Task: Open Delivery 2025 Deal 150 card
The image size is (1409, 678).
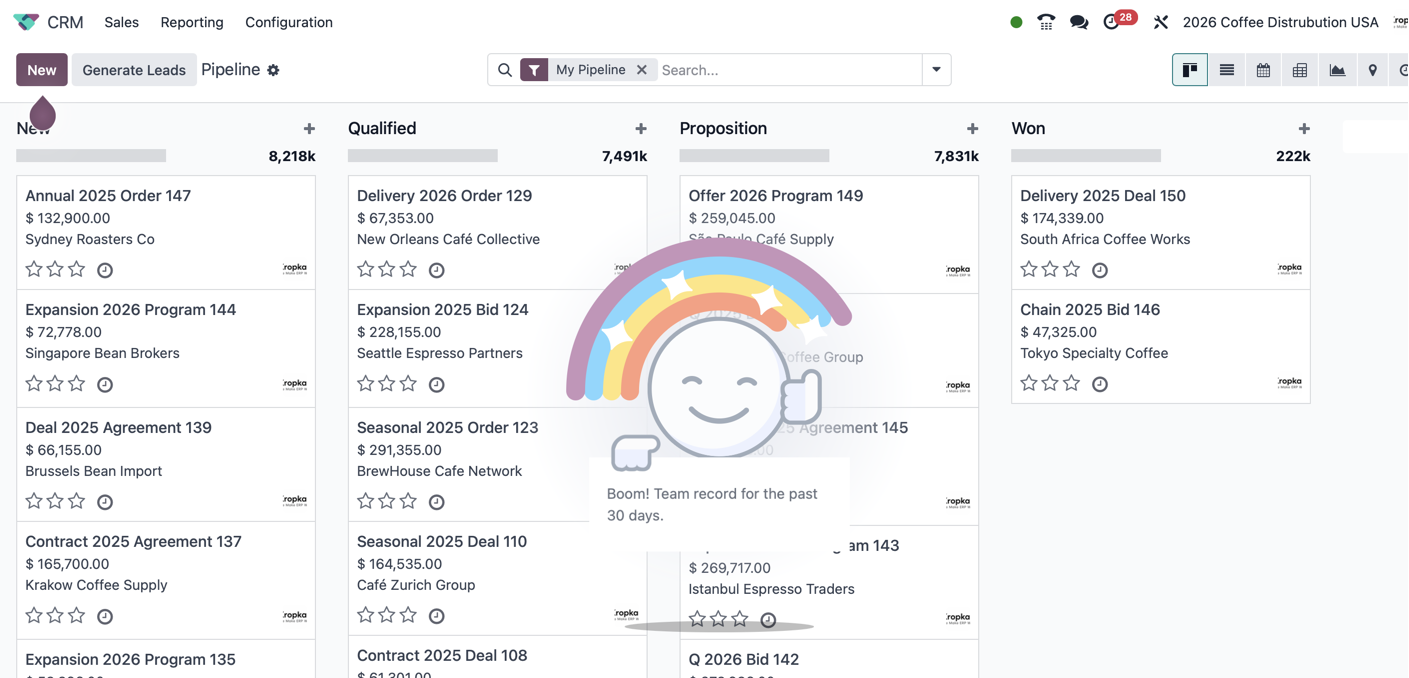Action: pos(1161,233)
